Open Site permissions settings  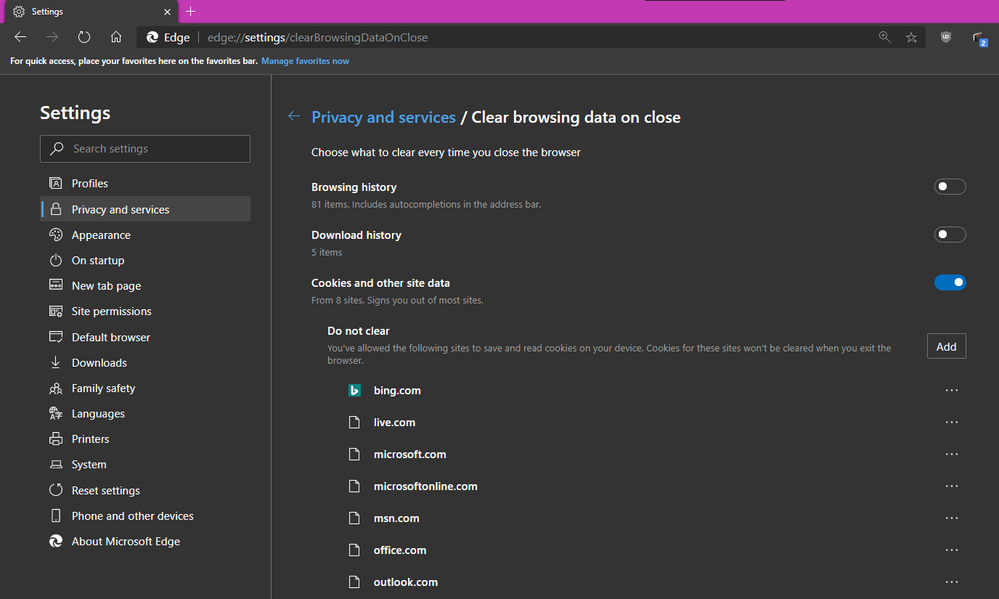[x=145, y=311]
